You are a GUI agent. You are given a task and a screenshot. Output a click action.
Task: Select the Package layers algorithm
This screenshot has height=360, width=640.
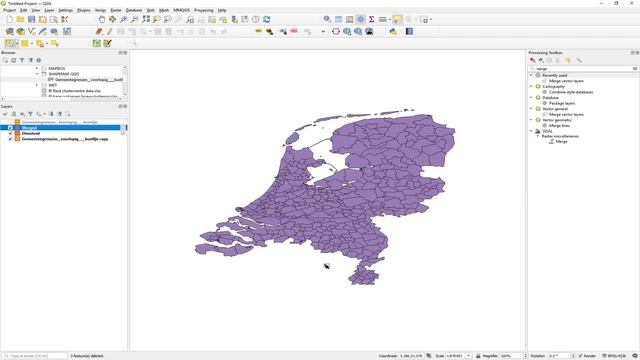(562, 103)
